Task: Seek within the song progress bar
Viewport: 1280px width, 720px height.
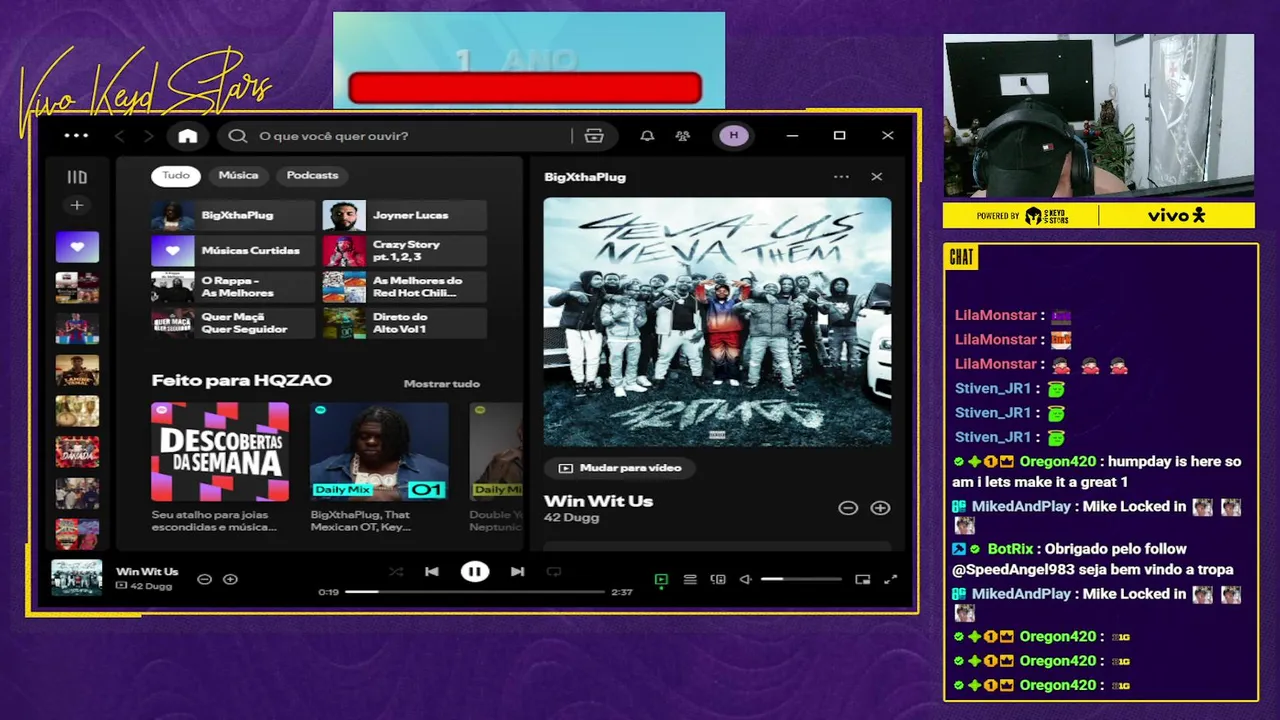Action: click(x=475, y=592)
